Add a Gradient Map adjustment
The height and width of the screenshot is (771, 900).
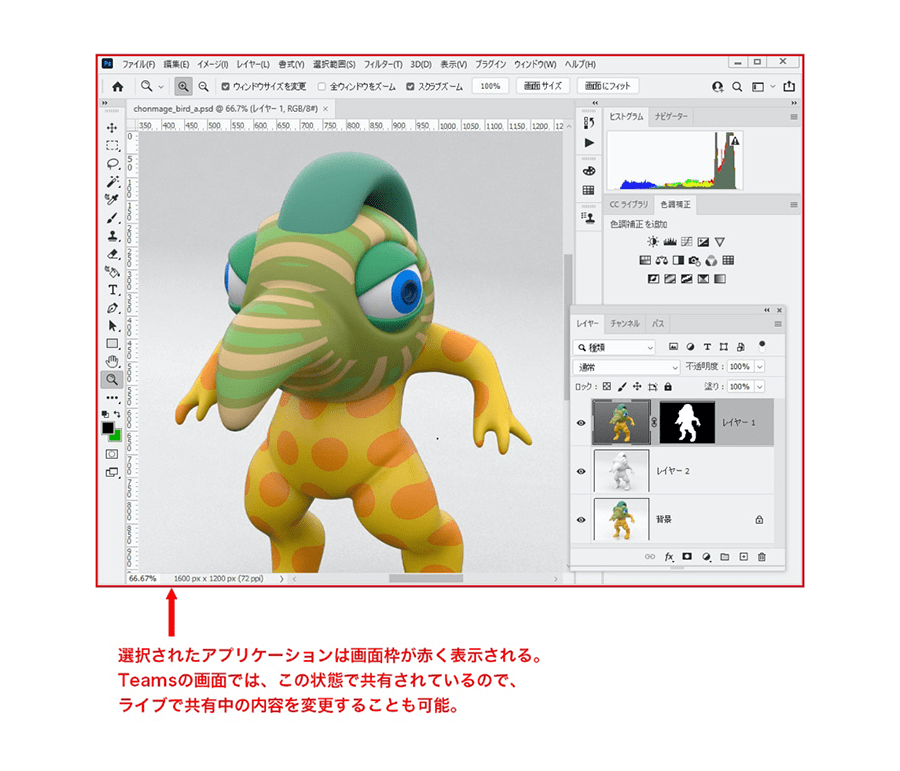click(719, 279)
